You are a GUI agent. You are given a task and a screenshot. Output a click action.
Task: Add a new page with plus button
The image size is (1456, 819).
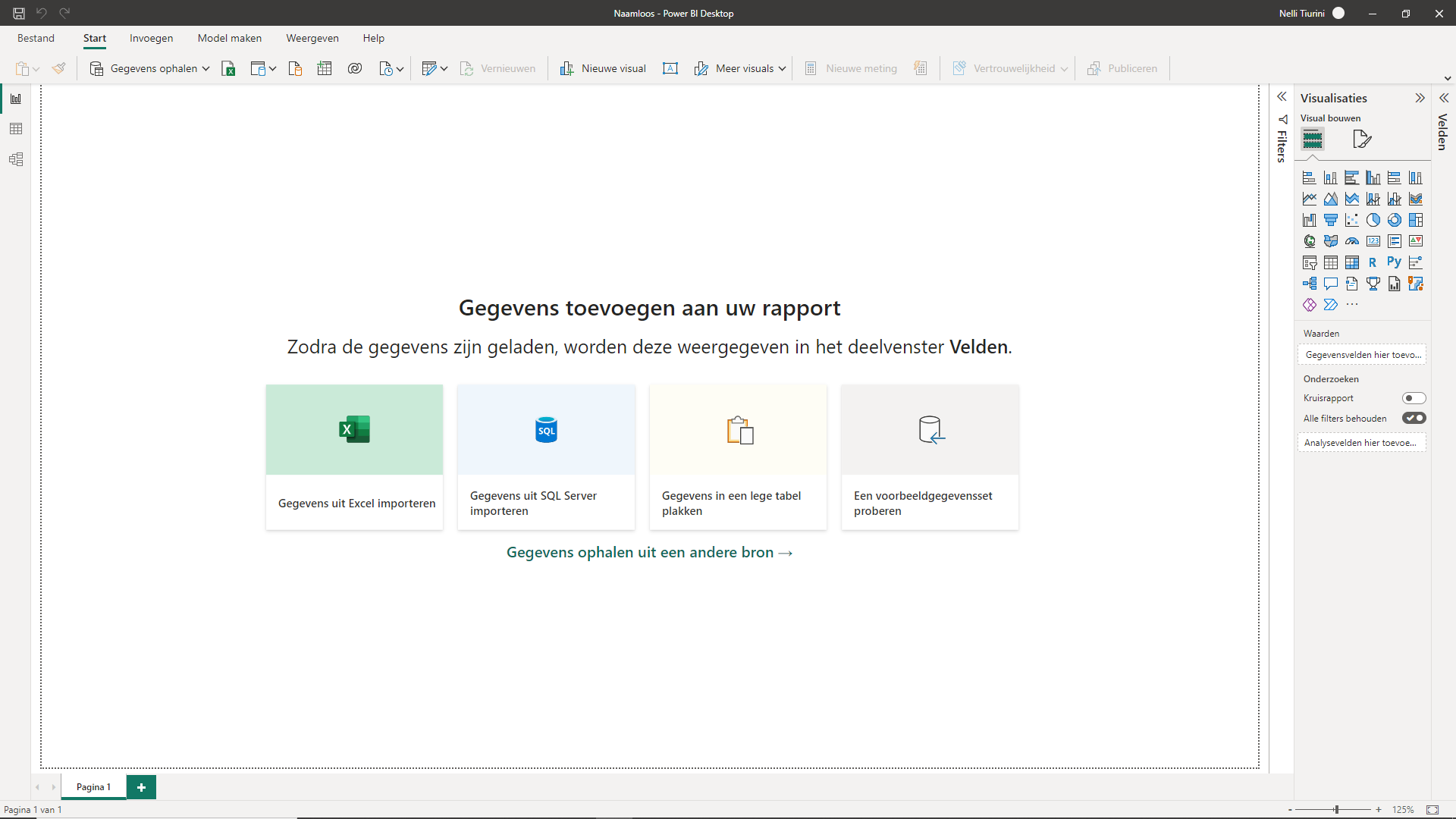[141, 787]
